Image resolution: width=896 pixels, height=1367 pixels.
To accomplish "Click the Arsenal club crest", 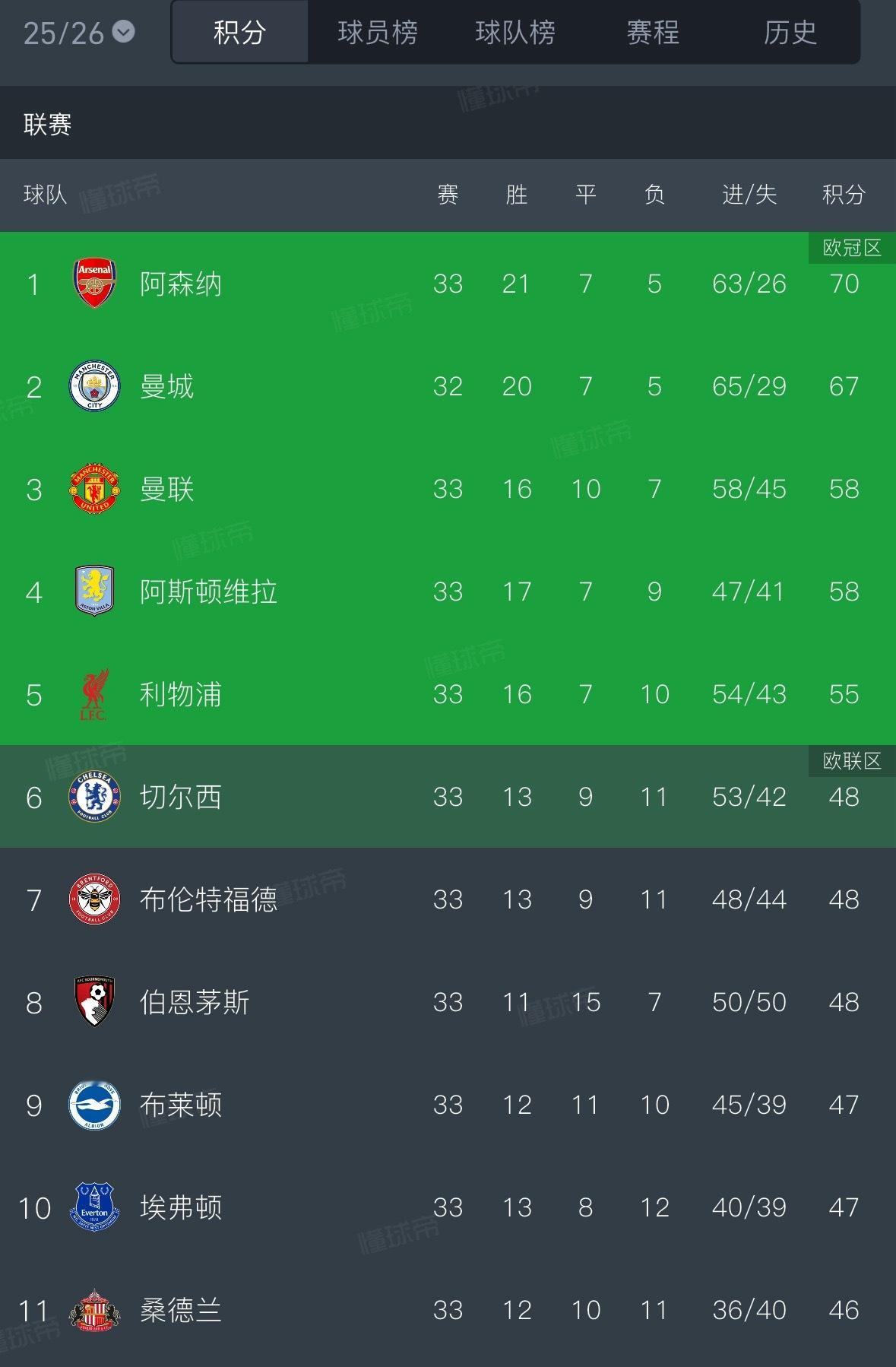I will (94, 284).
